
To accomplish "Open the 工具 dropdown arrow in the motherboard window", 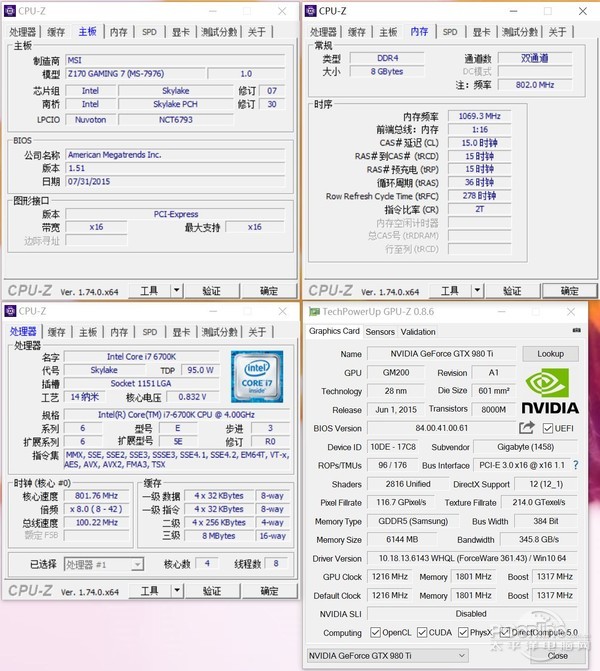I will click(177, 291).
